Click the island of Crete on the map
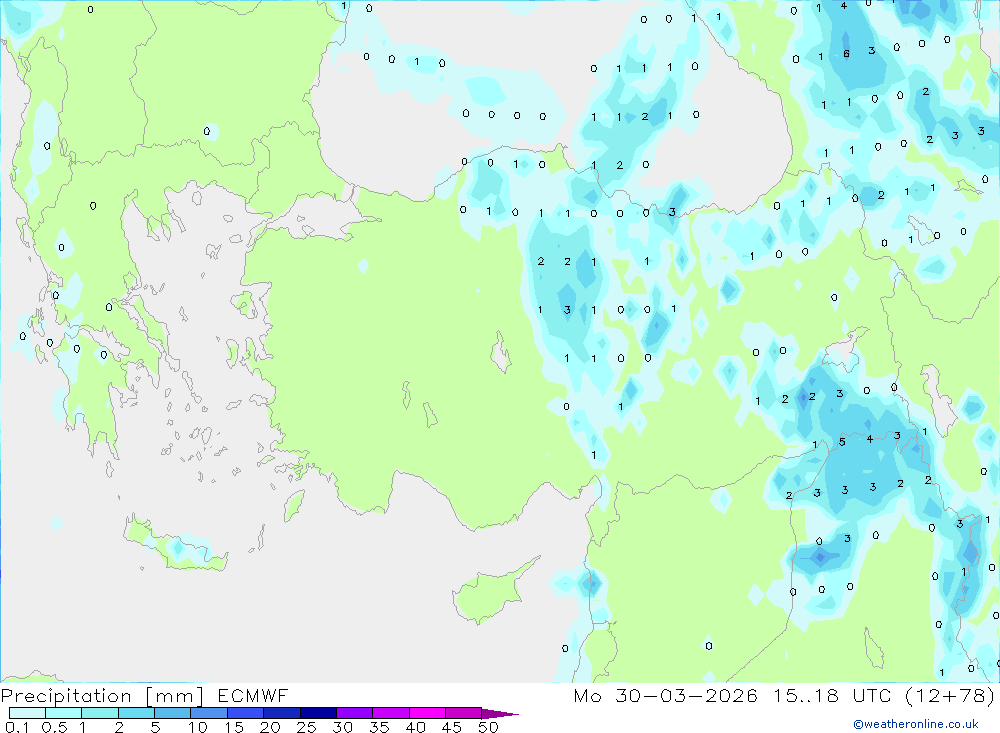 (175, 545)
